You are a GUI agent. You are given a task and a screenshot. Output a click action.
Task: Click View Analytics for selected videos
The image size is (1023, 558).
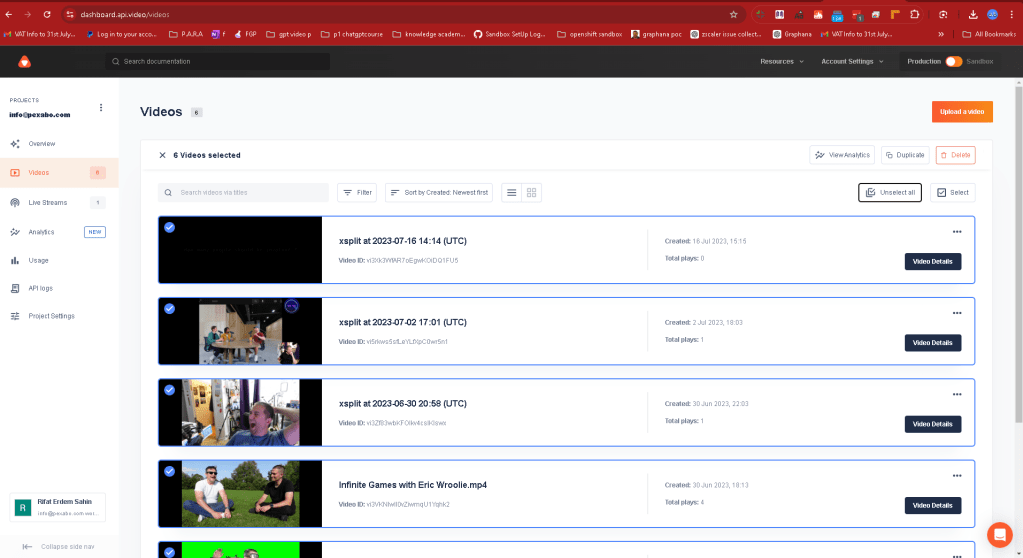[x=842, y=155]
